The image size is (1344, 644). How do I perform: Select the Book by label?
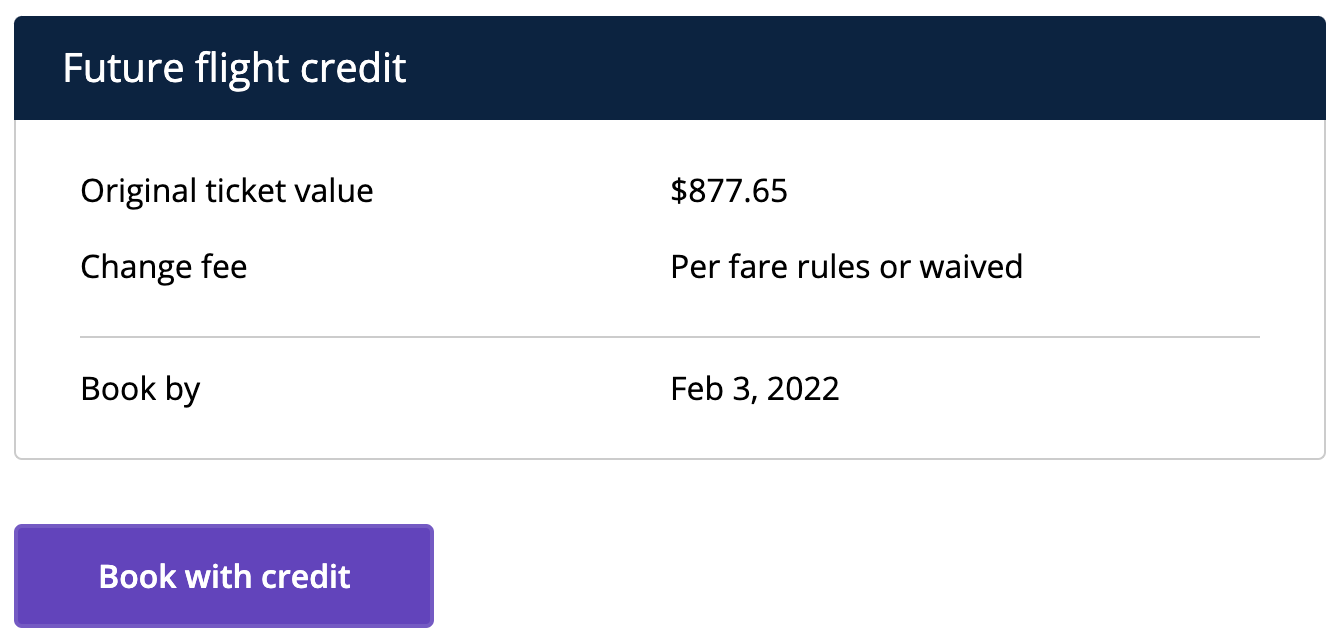[x=140, y=388]
